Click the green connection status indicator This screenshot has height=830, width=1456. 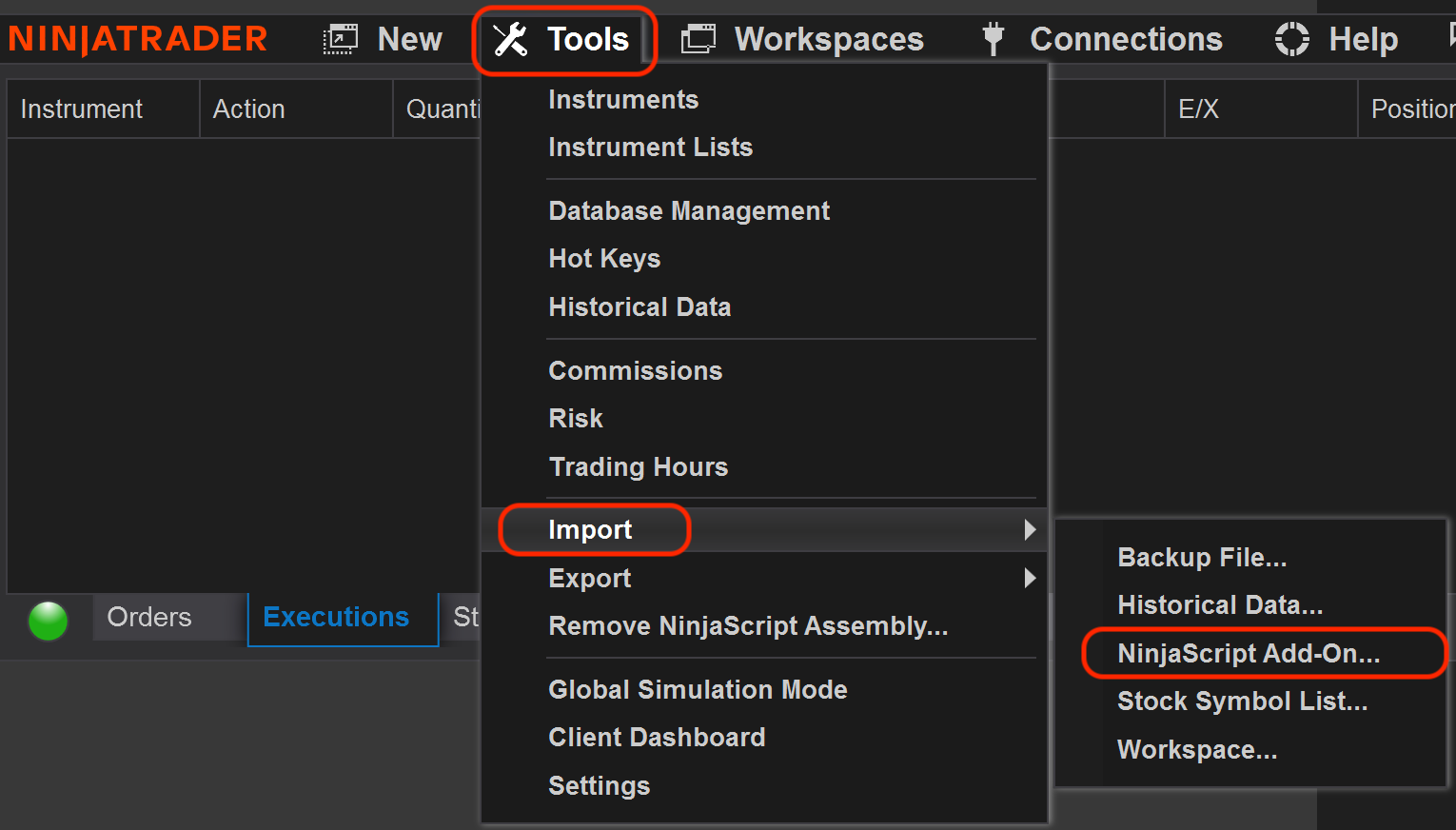pyautogui.click(x=49, y=622)
